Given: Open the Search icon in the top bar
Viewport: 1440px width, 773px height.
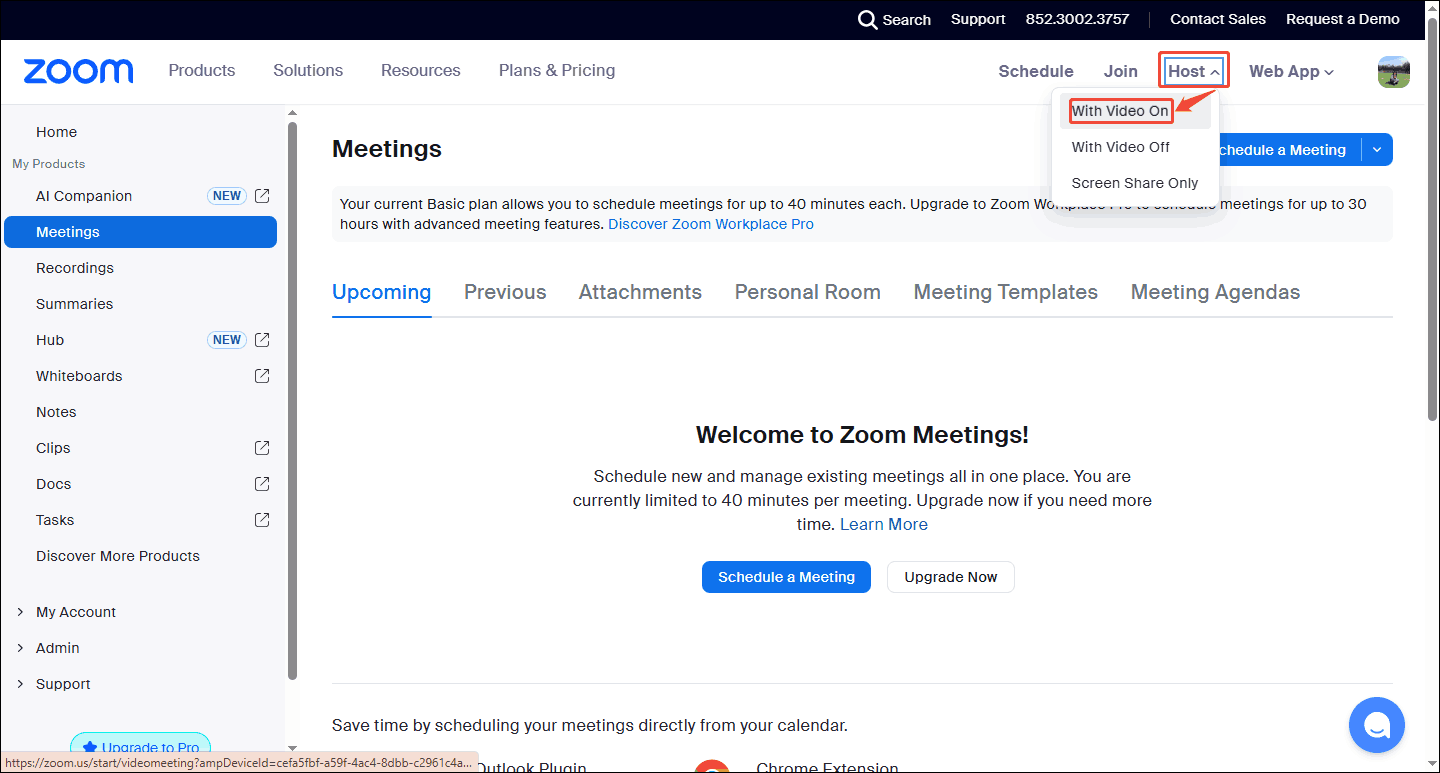Looking at the screenshot, I should [866, 19].
